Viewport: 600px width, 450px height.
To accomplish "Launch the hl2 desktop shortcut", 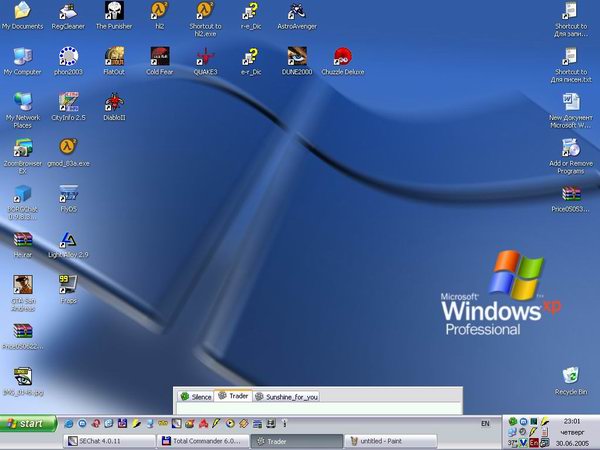I will click(160, 15).
